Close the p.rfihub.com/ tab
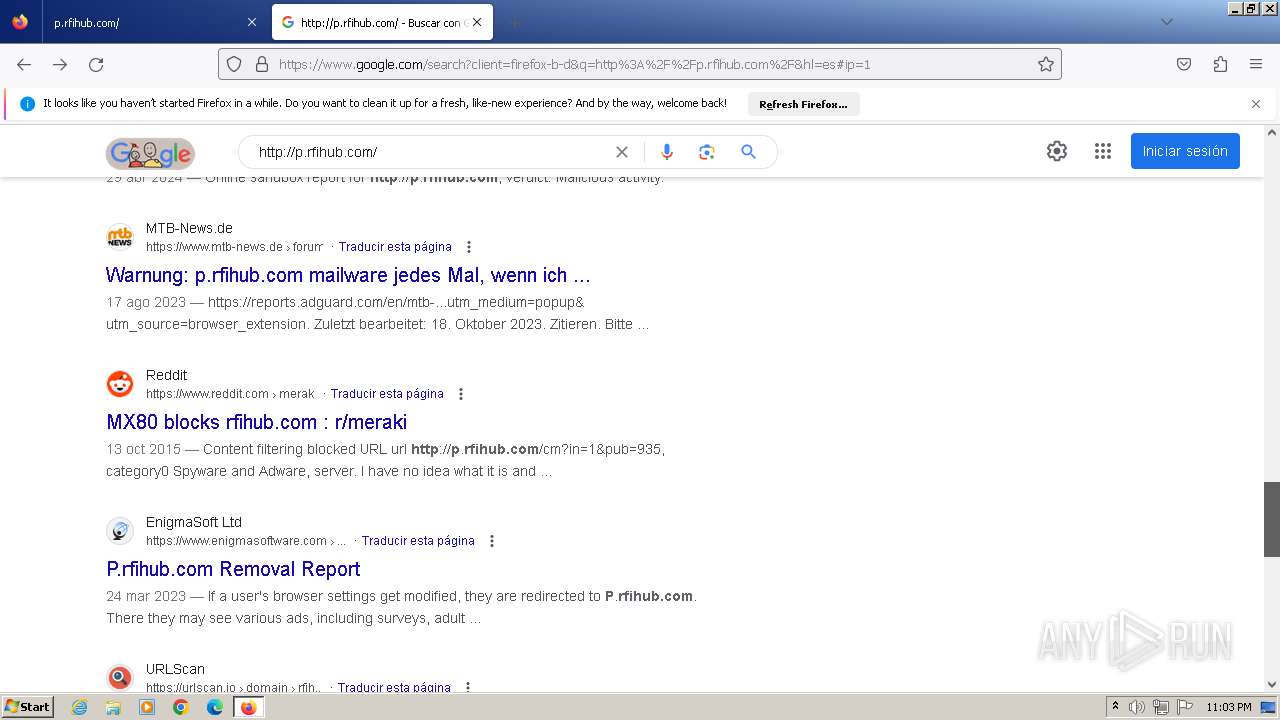Viewport: 1280px width, 720px height. click(x=251, y=22)
